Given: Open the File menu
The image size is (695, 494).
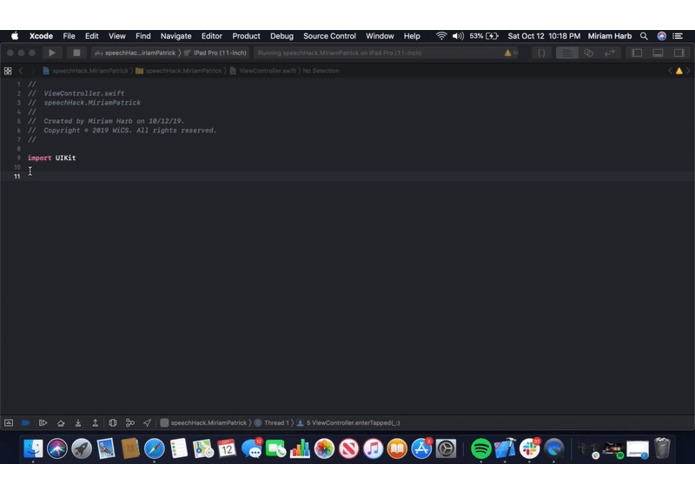Looking at the screenshot, I should tap(69, 36).
